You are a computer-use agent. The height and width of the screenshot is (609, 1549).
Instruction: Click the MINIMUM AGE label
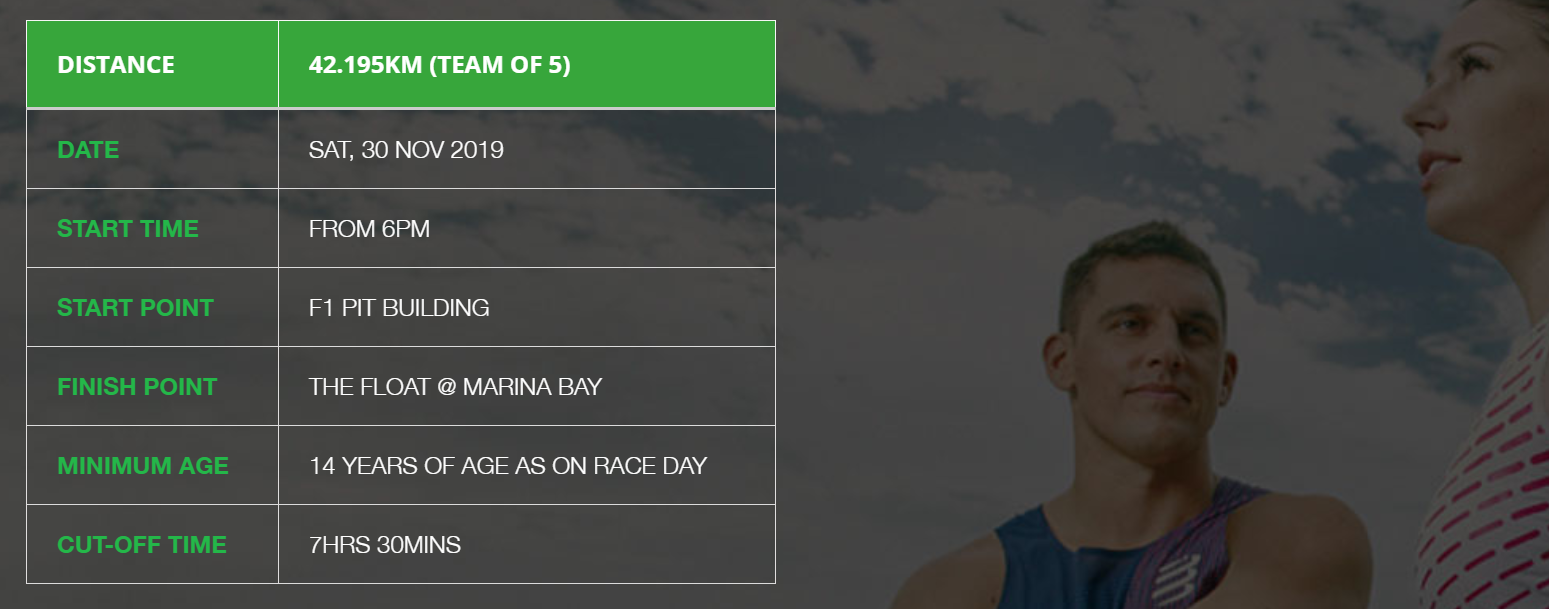143,466
